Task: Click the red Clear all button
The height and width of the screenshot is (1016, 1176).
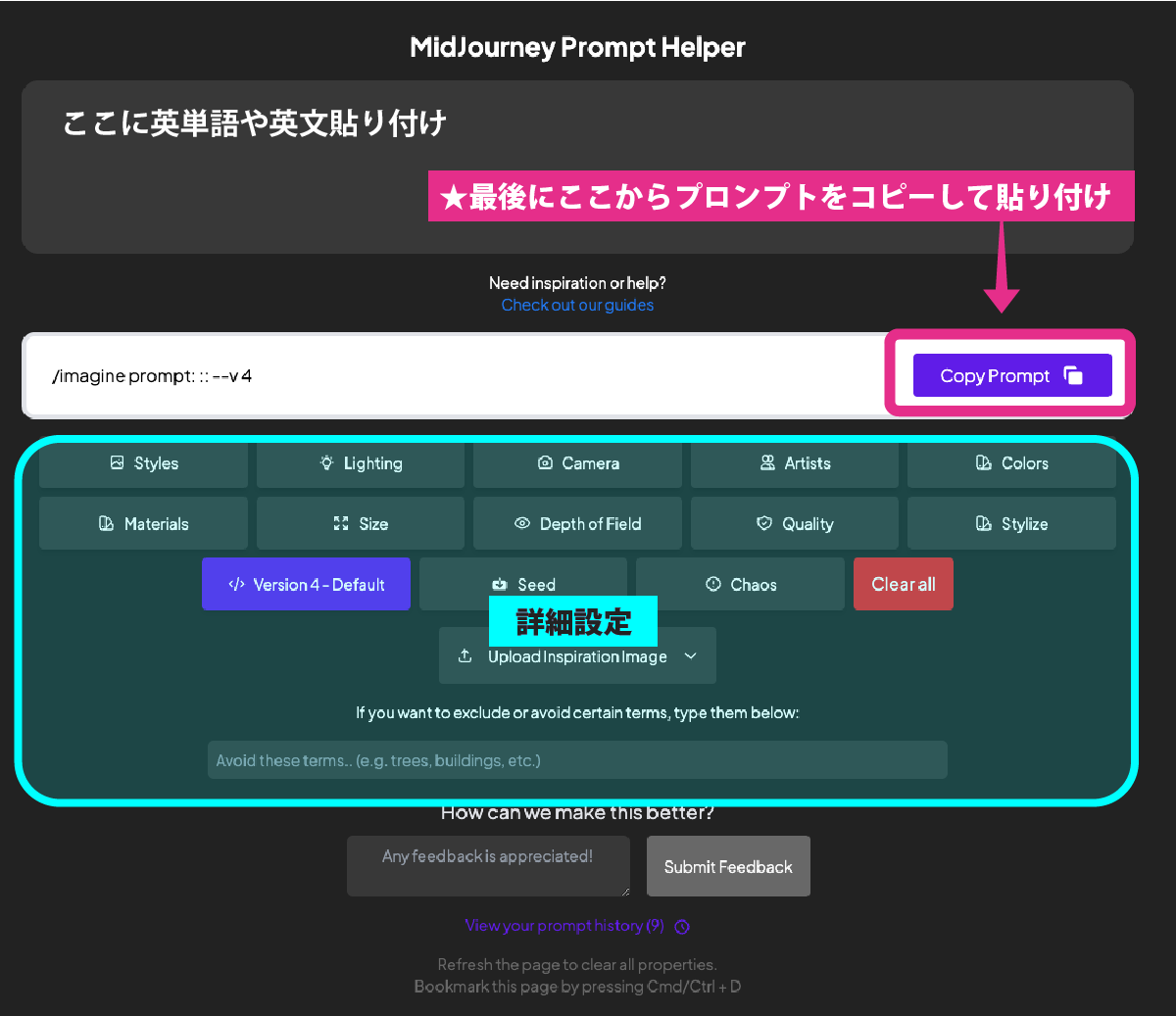Action: pyautogui.click(x=904, y=584)
